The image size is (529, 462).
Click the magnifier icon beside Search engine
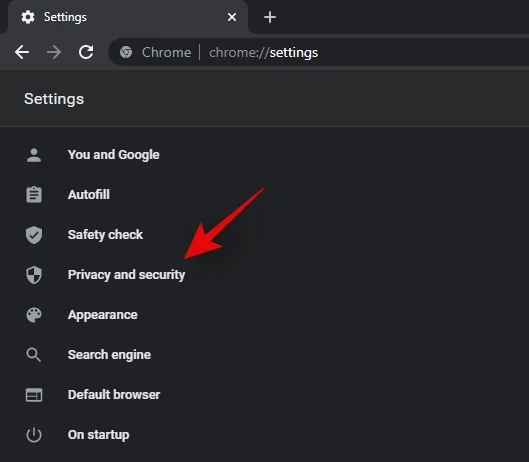tap(34, 355)
